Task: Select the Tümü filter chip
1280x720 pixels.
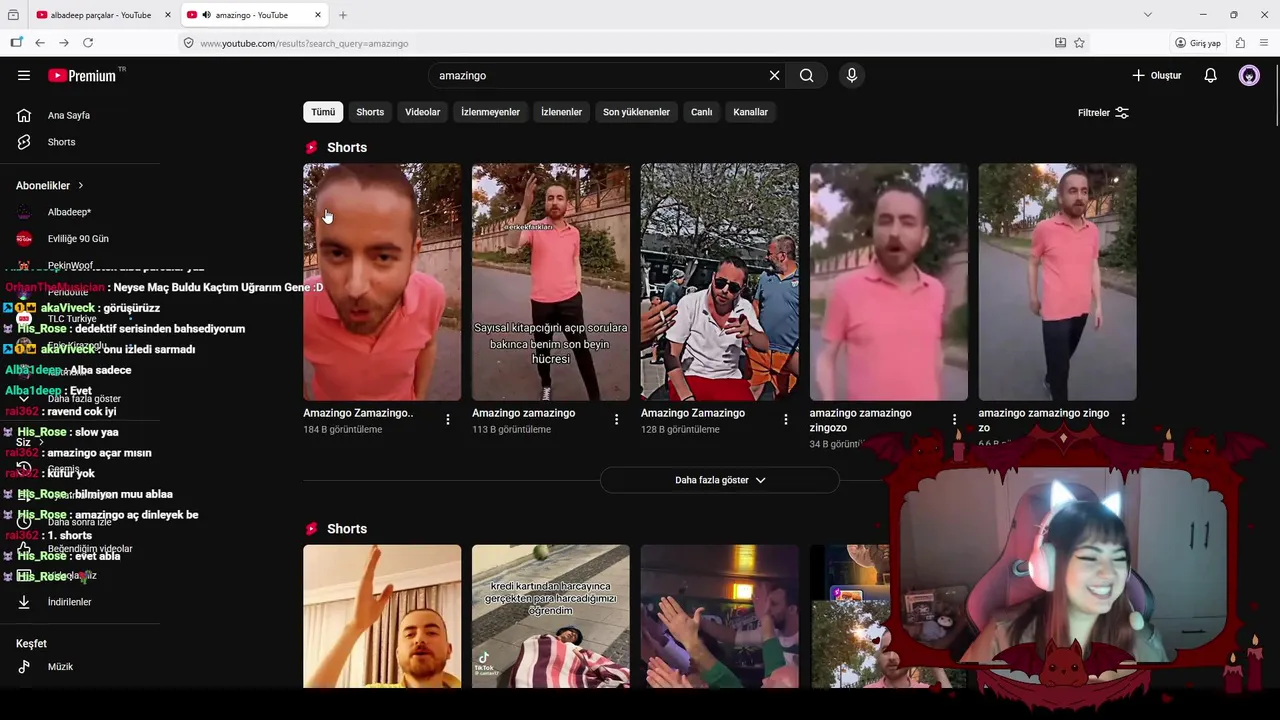Action: pos(323,112)
